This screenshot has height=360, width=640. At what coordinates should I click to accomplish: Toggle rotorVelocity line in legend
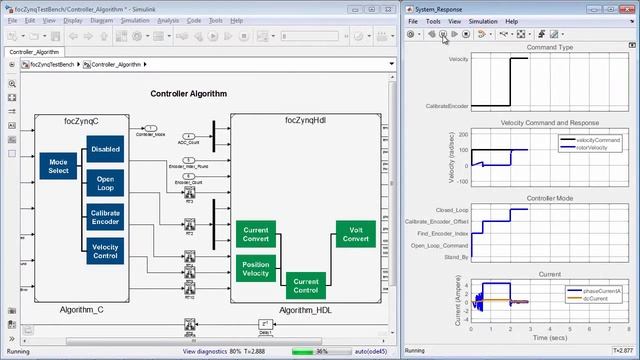point(584,148)
